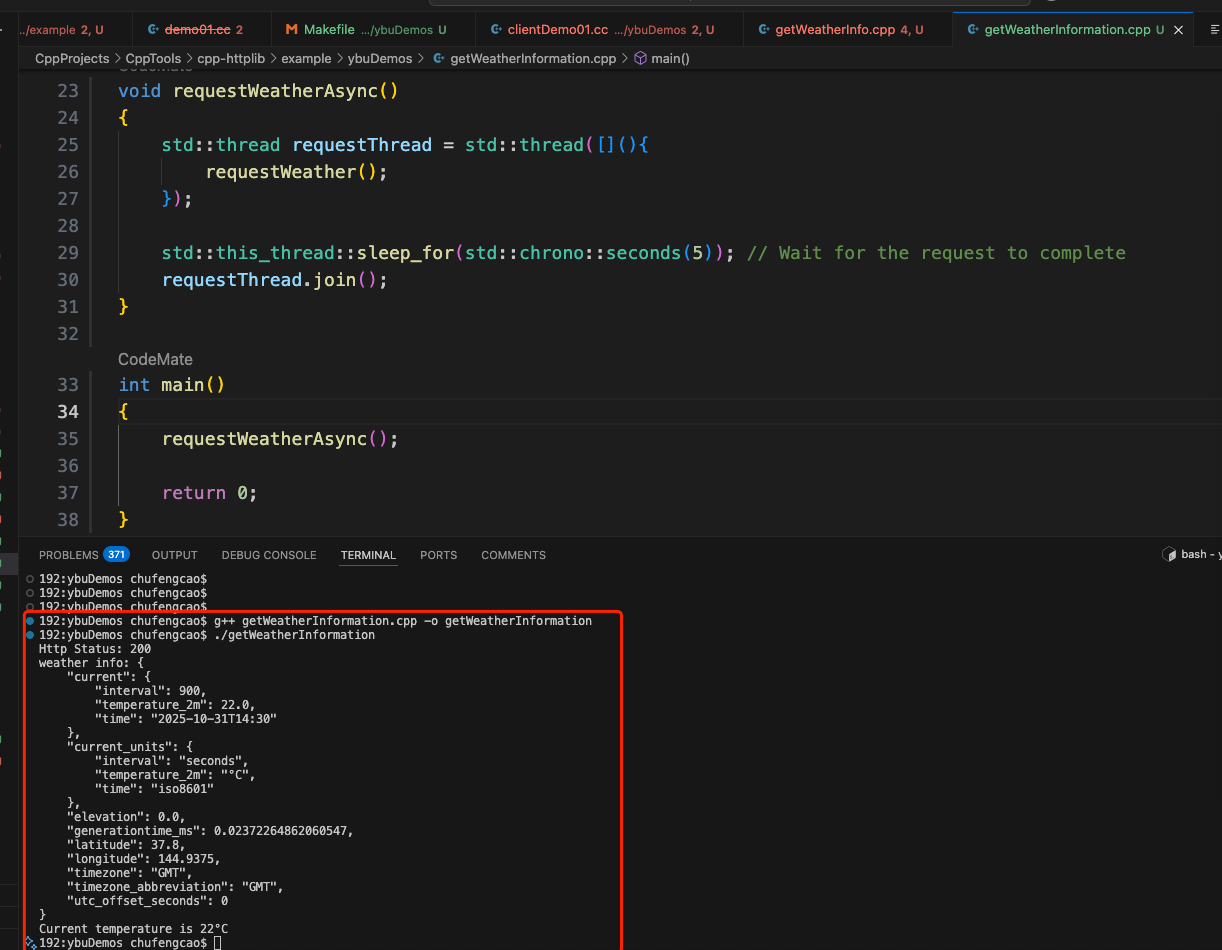
Task: Click requestThread.join() on line 30
Action: tap(274, 280)
